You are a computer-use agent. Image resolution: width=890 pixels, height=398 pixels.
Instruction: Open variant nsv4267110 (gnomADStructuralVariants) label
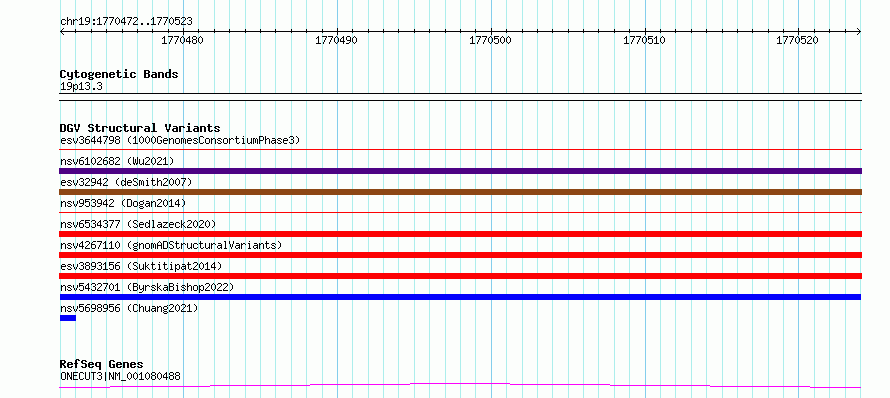[171, 245]
